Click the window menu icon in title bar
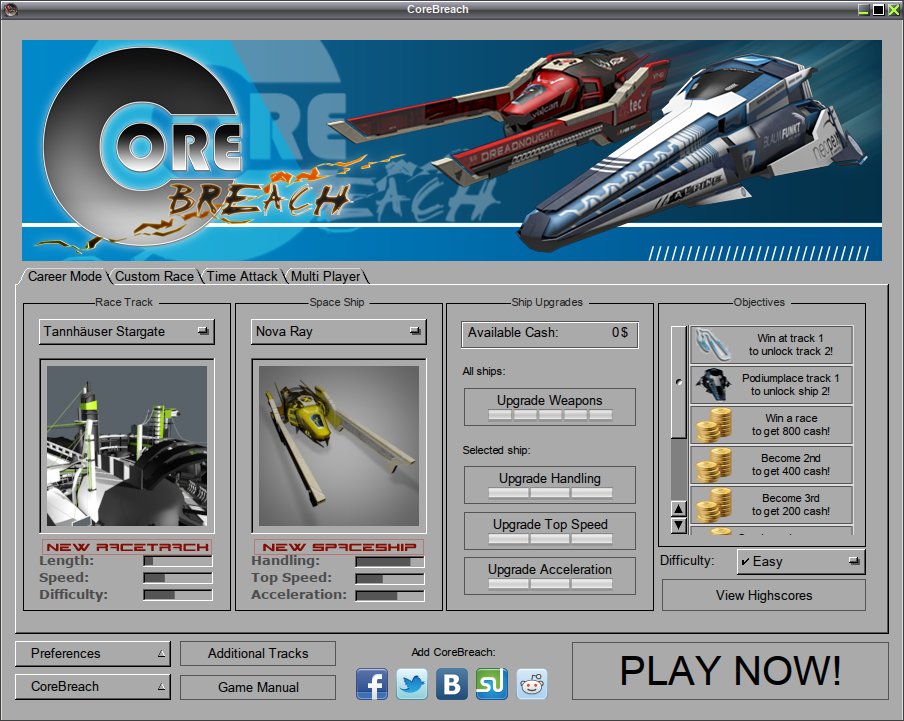904x721 pixels. (x=10, y=9)
